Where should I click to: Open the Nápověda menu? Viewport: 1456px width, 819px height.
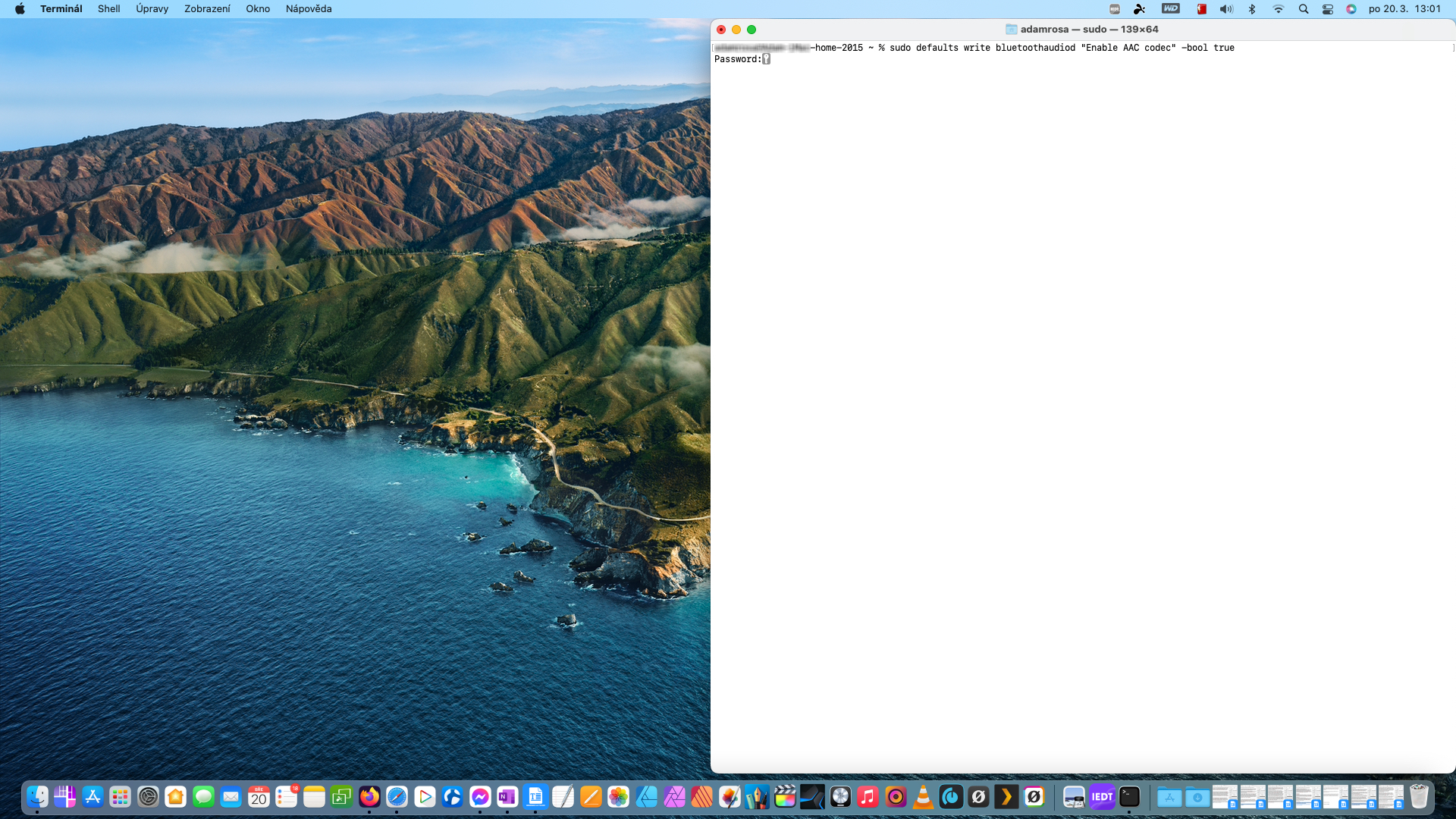[x=309, y=8]
